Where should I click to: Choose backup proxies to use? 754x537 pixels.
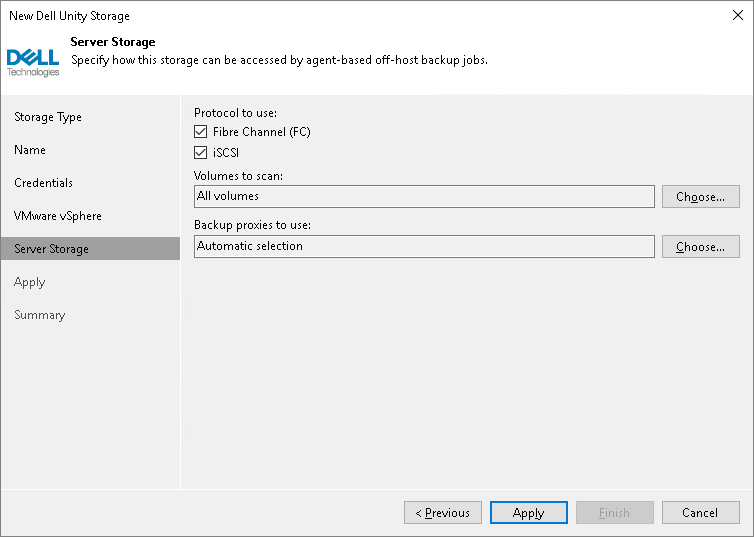coord(701,247)
